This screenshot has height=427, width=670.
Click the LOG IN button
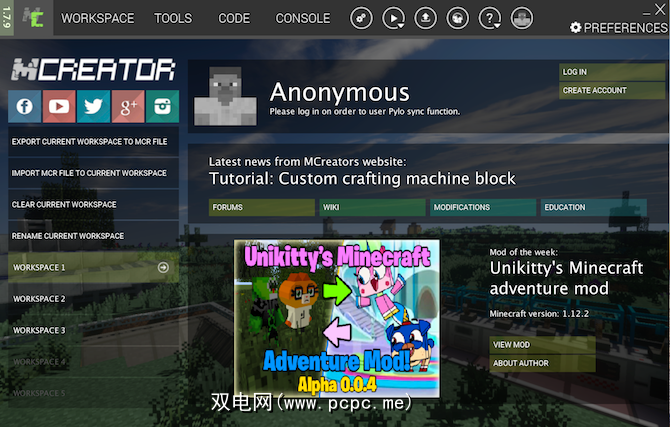tap(612, 72)
